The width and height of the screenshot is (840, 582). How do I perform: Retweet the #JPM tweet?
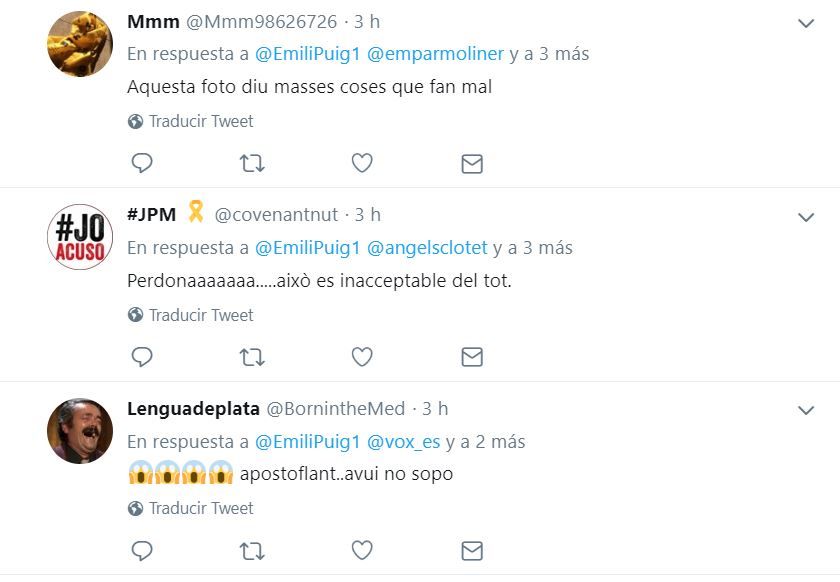pos(252,356)
